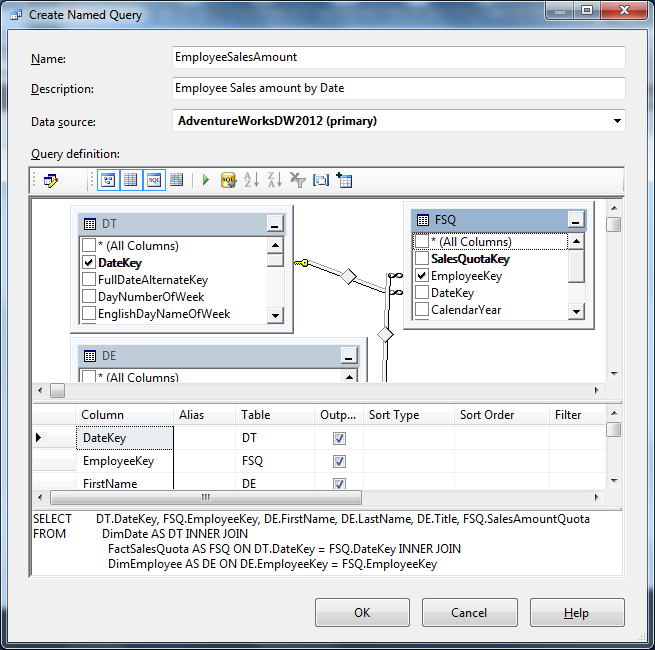
Task: Click into the SQL query text
Action: coord(327,542)
